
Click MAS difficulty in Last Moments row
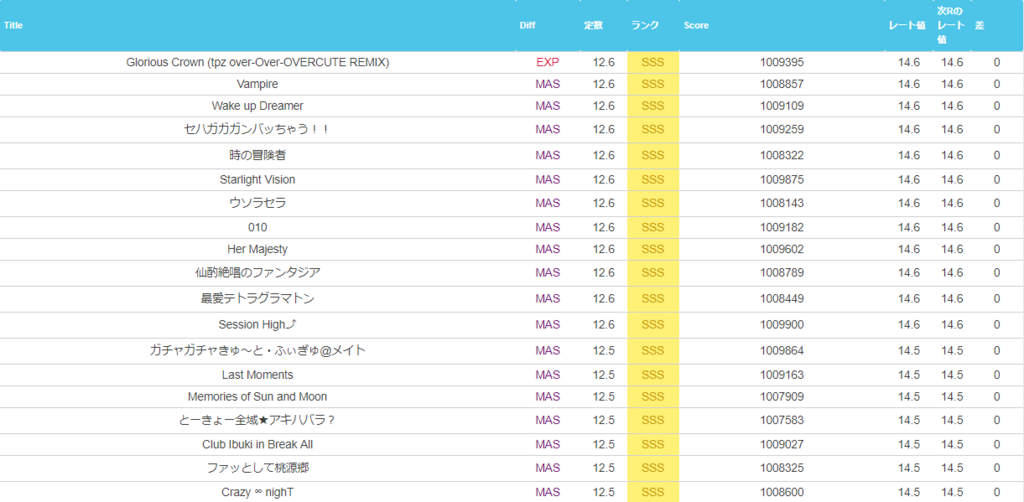[548, 375]
